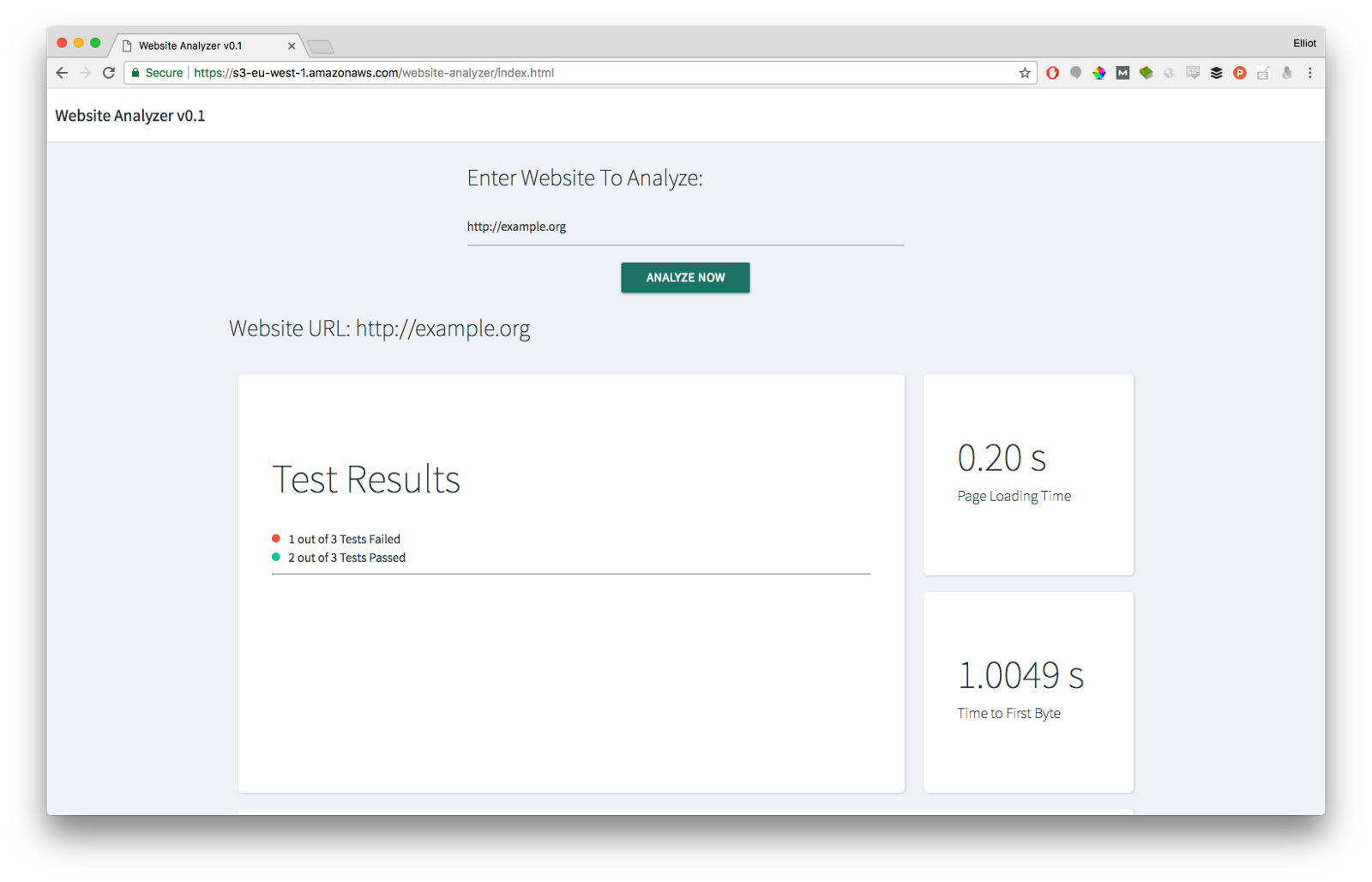Open the Chrome three-dot menu

point(1310,73)
